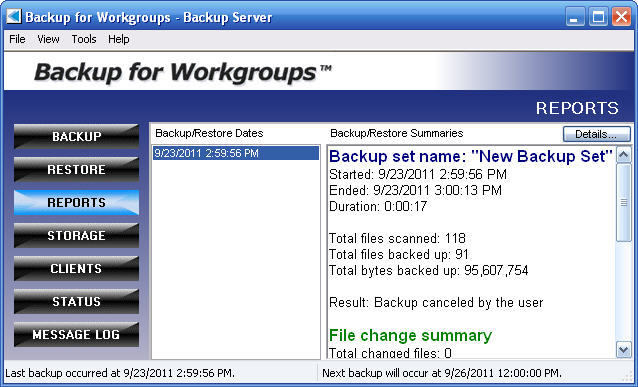Minimize the Backup Server window
This screenshot has height=387, width=638.
575,17
